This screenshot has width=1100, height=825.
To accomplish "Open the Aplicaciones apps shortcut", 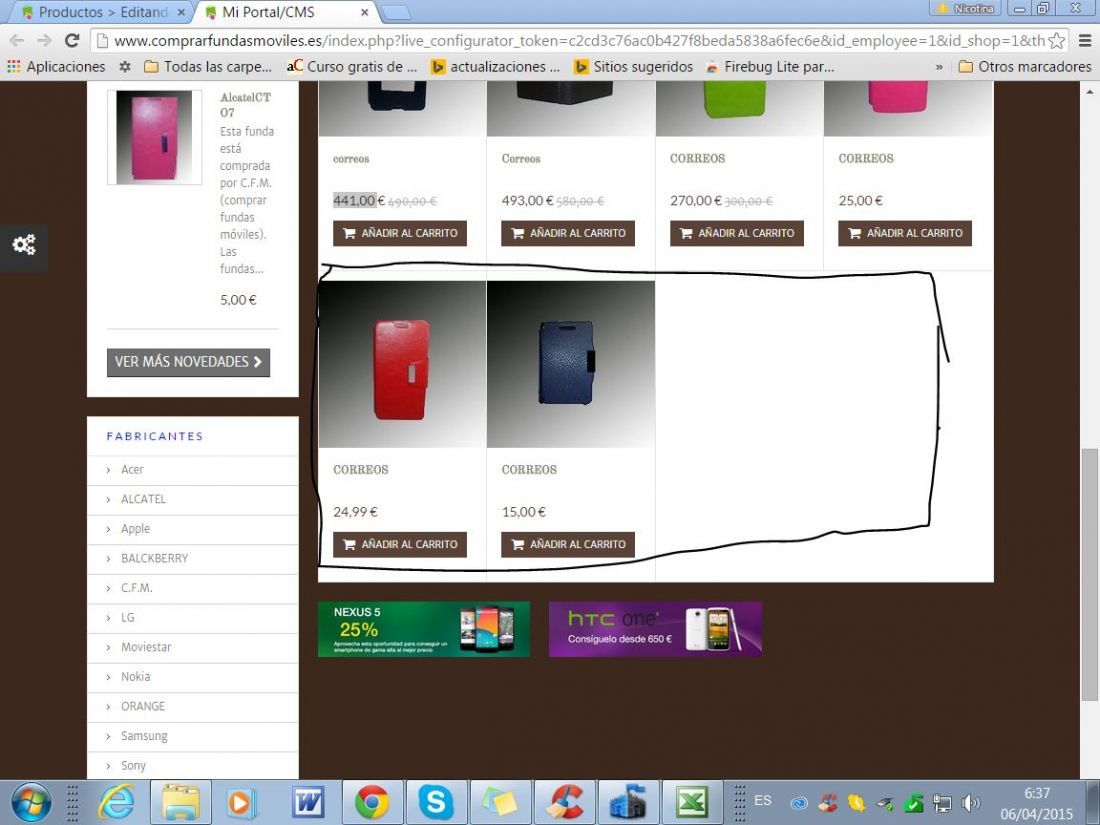I will tap(56, 67).
